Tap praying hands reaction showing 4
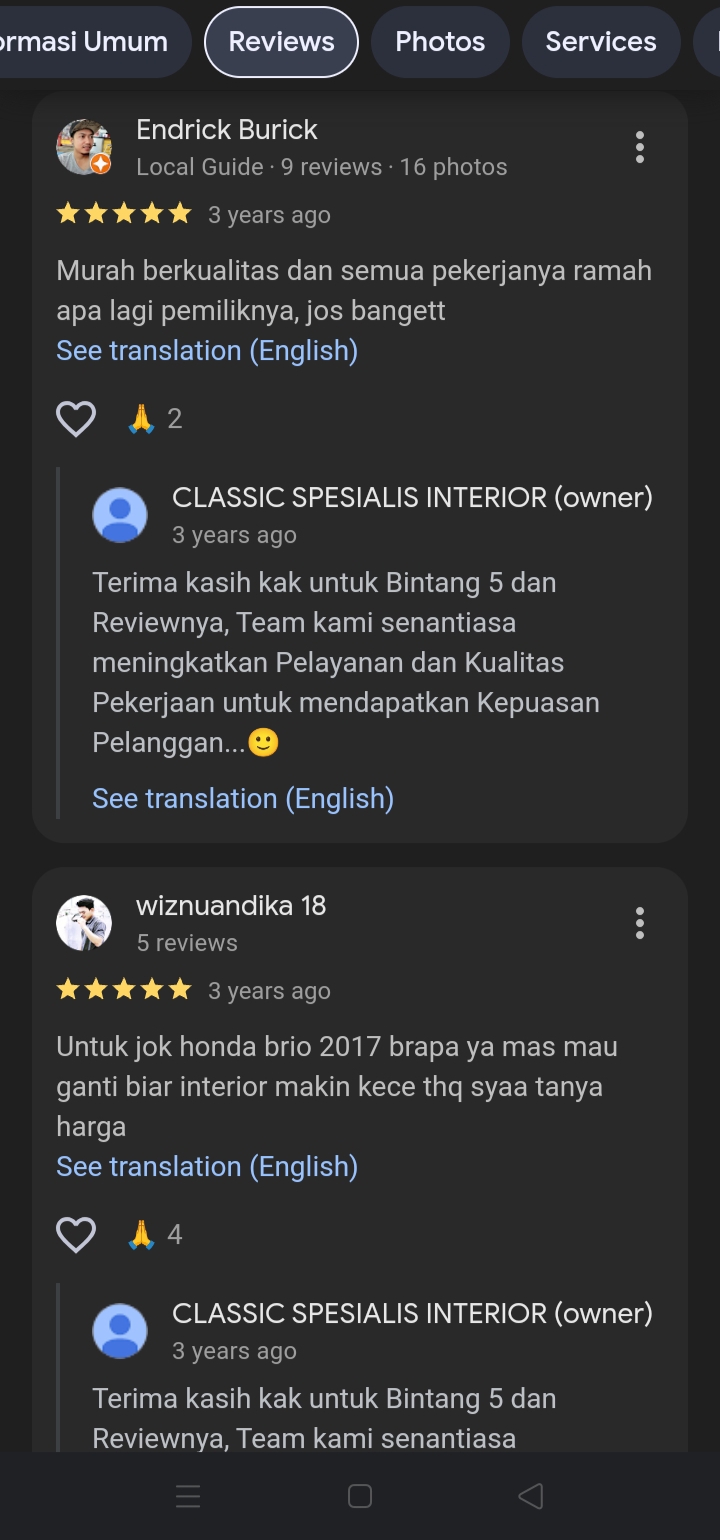 click(x=155, y=1235)
